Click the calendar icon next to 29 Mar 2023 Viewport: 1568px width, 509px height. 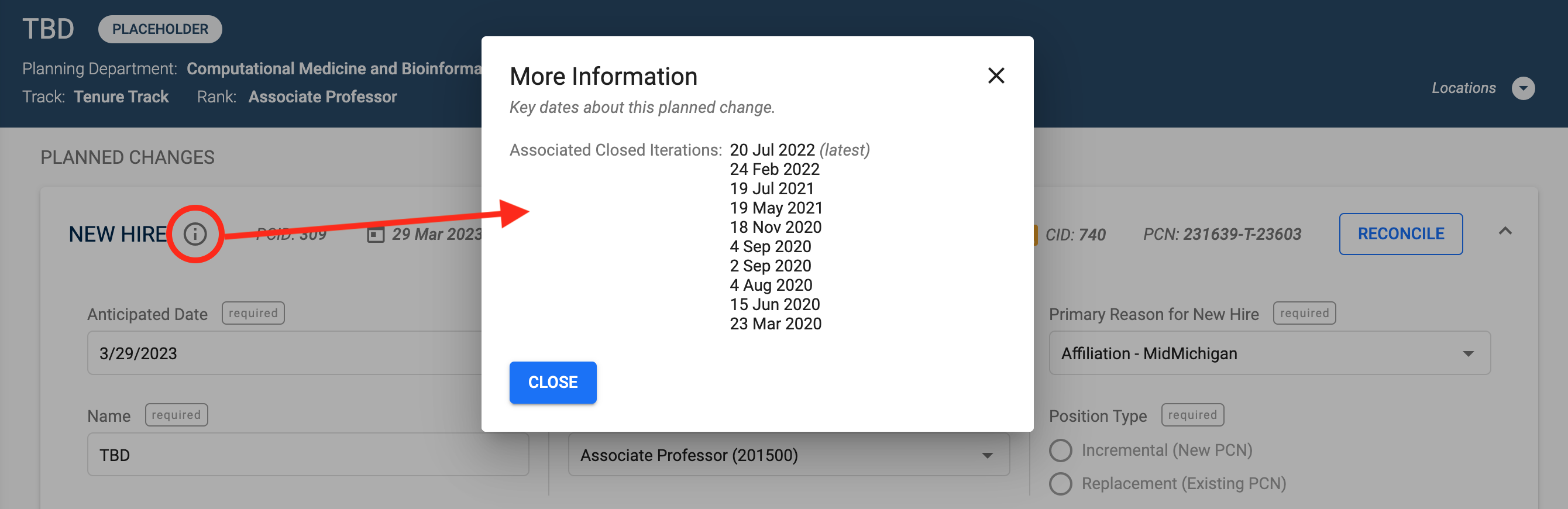[376, 235]
